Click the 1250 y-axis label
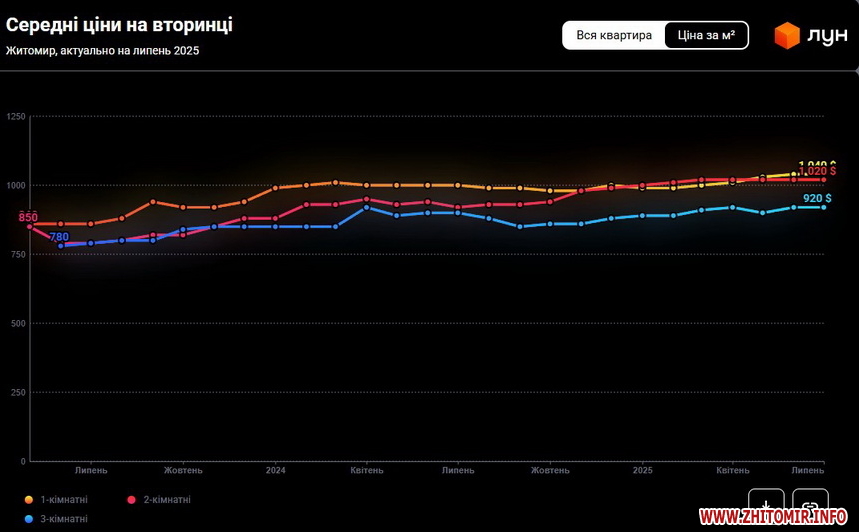This screenshot has width=859, height=532. (x=16, y=117)
